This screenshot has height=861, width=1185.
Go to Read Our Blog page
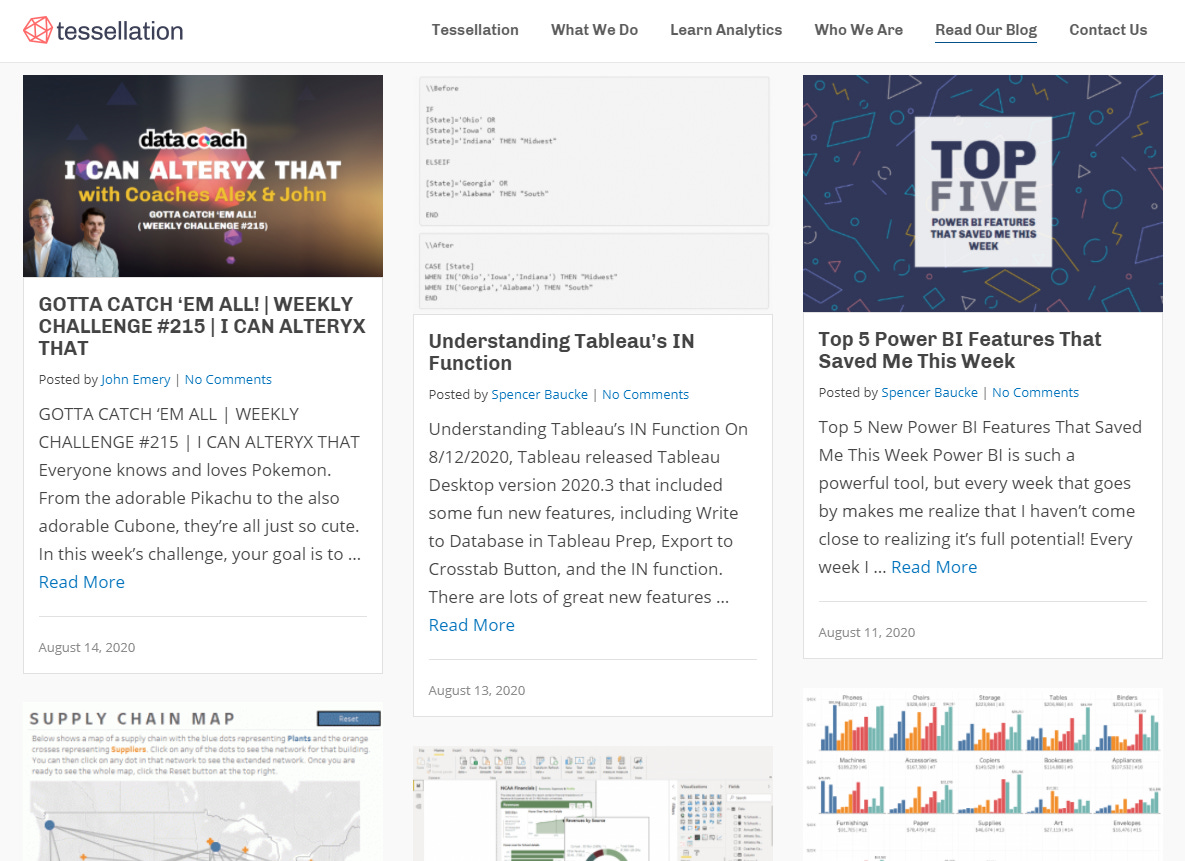pyautogui.click(x=985, y=30)
